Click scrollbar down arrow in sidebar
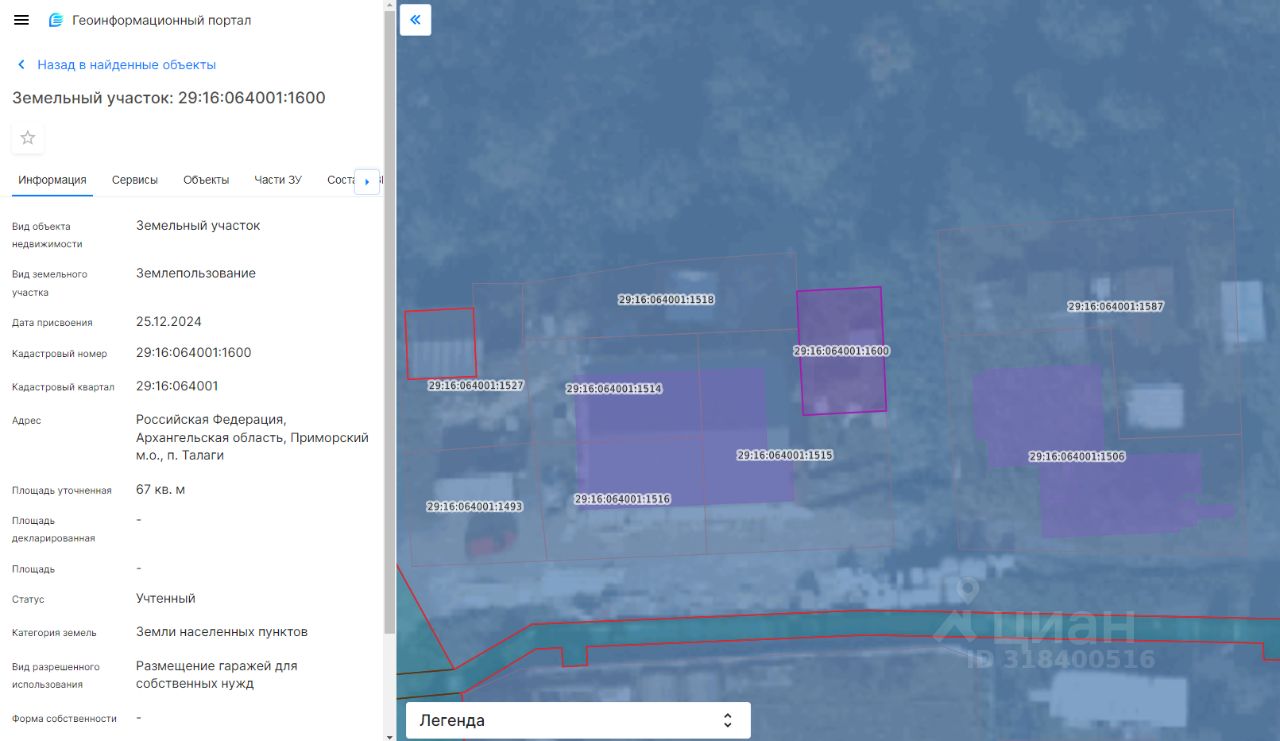This screenshot has width=1280, height=741. 389,735
